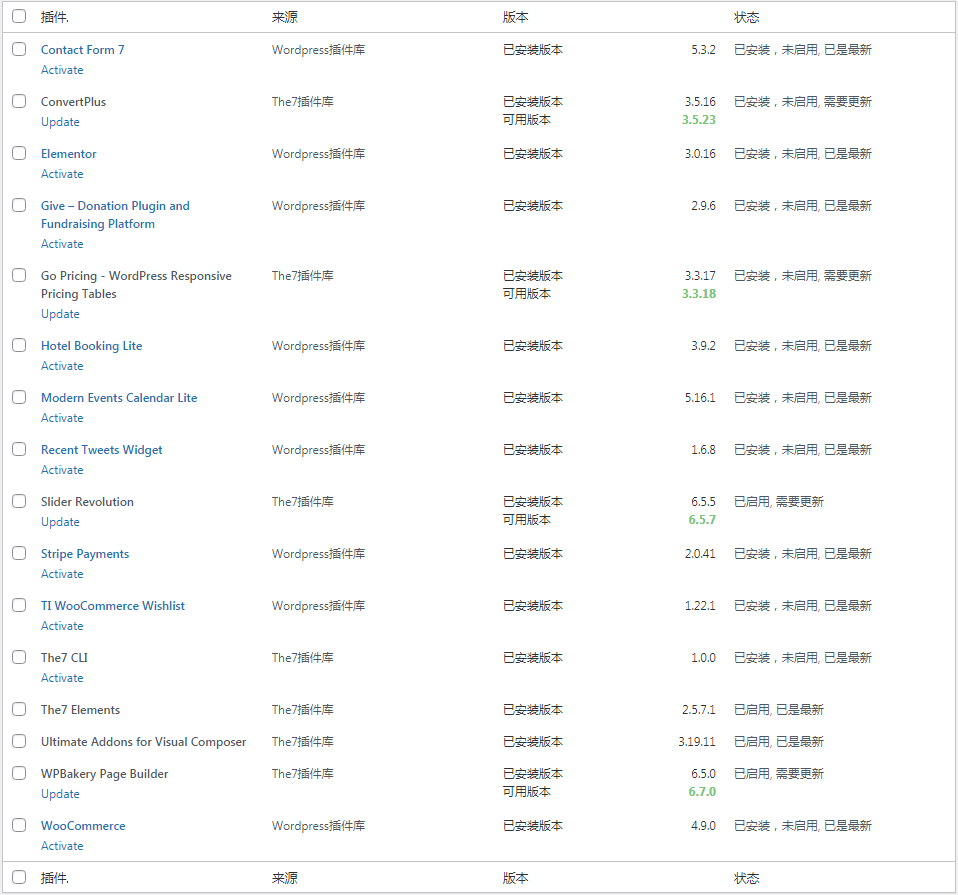Click Update under ConvertPlus

(60, 122)
